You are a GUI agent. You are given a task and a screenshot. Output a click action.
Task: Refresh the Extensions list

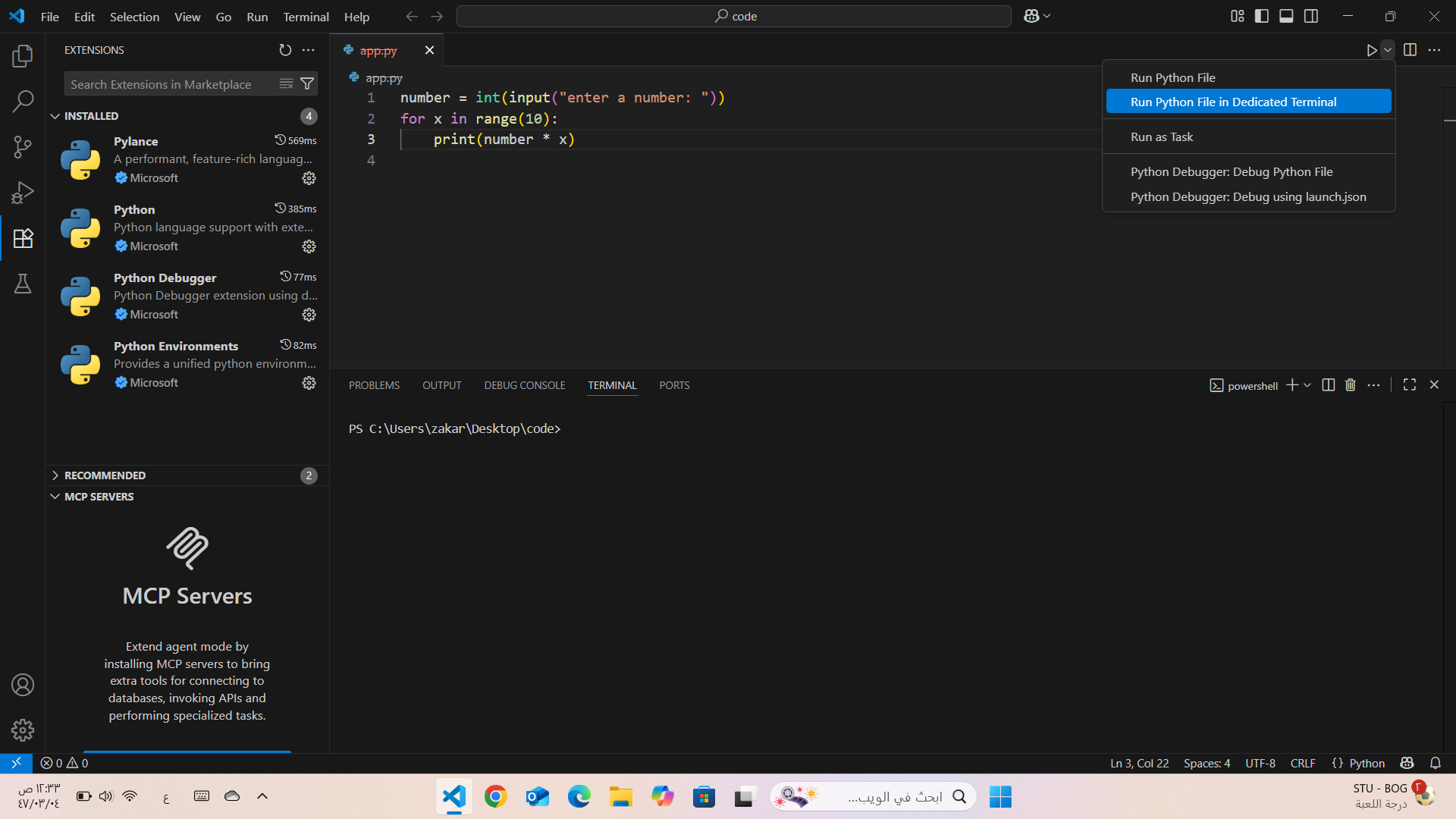[x=285, y=50]
